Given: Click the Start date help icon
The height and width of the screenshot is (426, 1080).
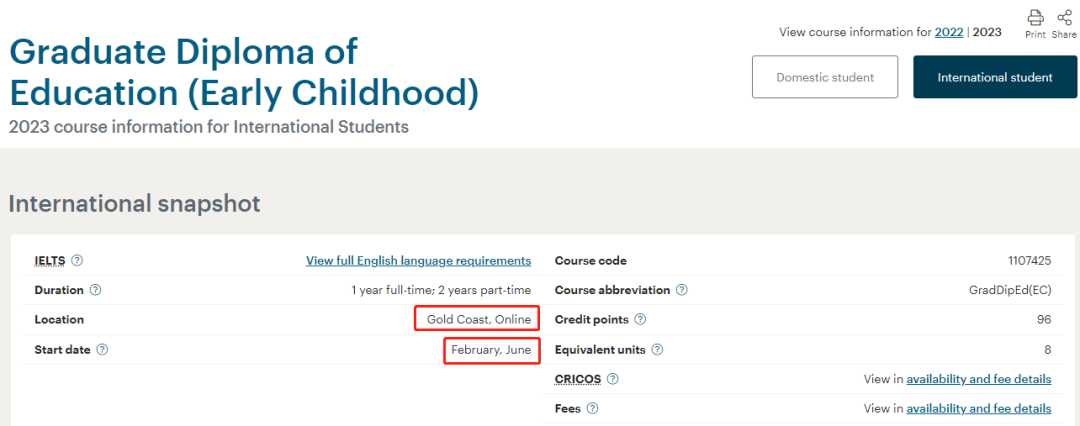Looking at the screenshot, I should coord(103,349).
